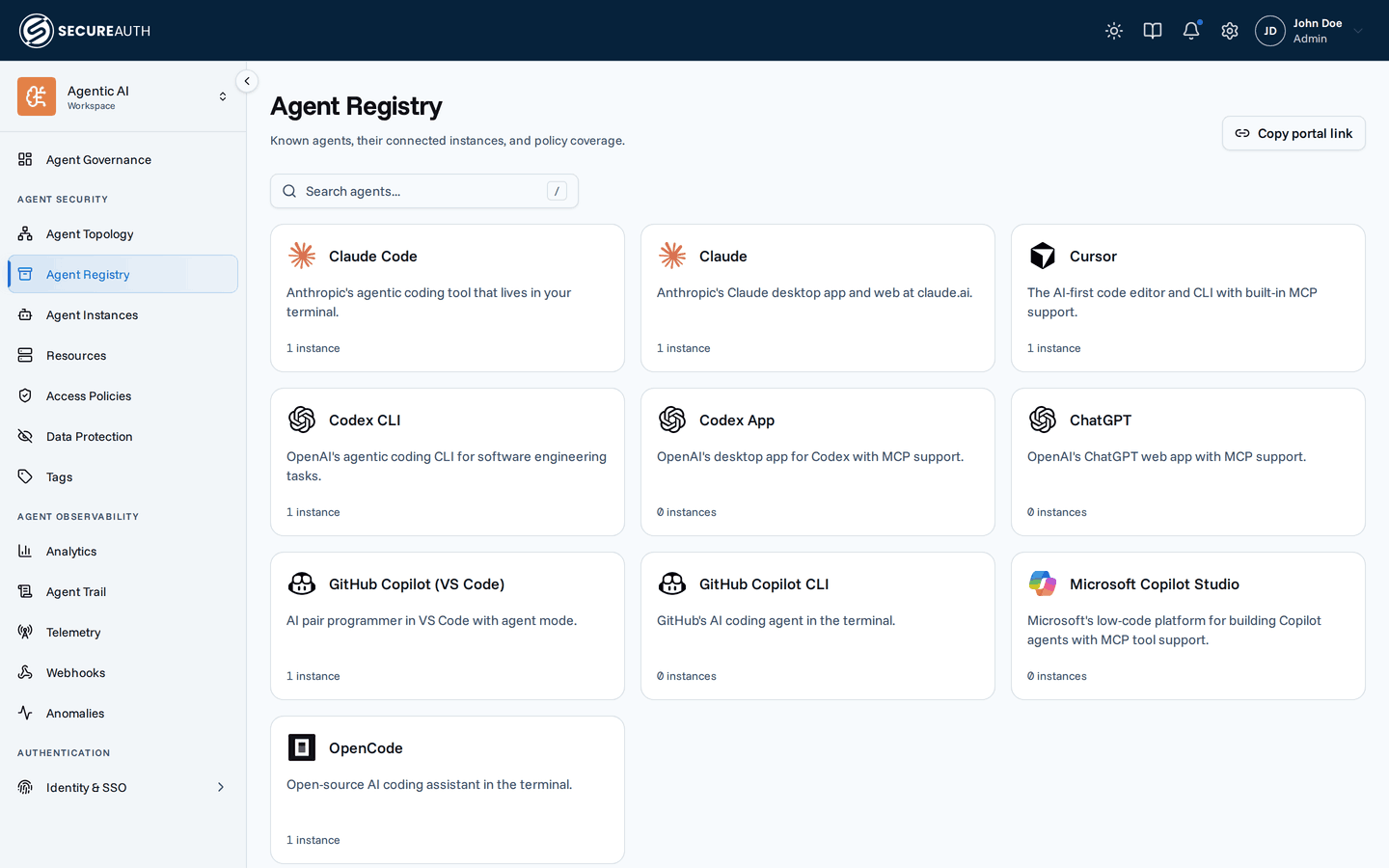Collapse the sidebar with chevron button
This screenshot has width=1389, height=868.
247,81
